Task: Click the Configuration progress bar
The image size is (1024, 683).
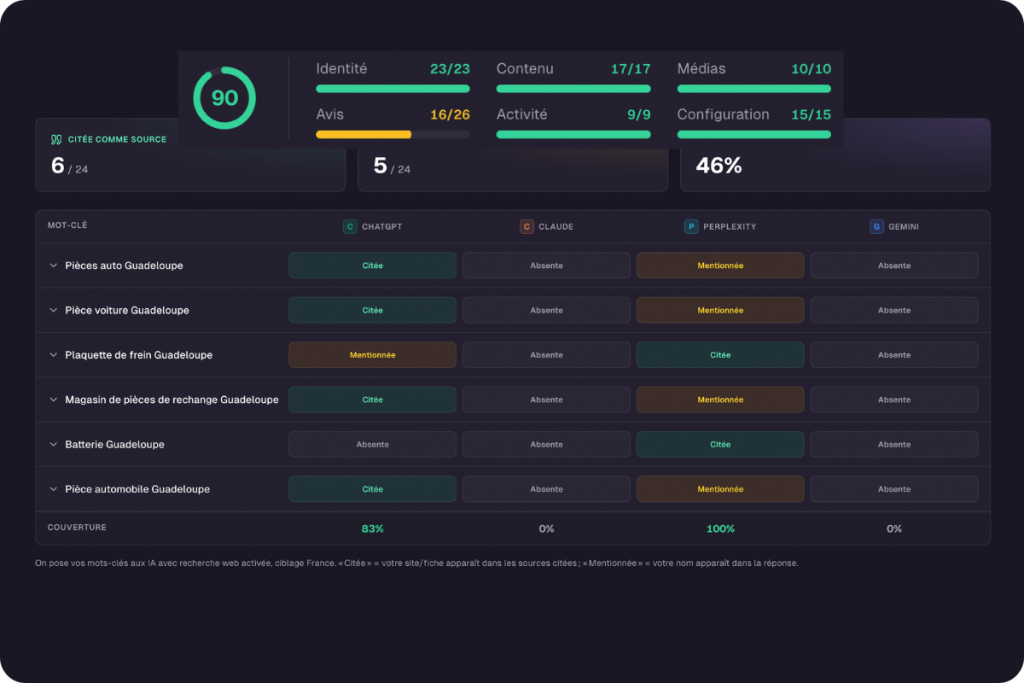Action: click(x=754, y=135)
